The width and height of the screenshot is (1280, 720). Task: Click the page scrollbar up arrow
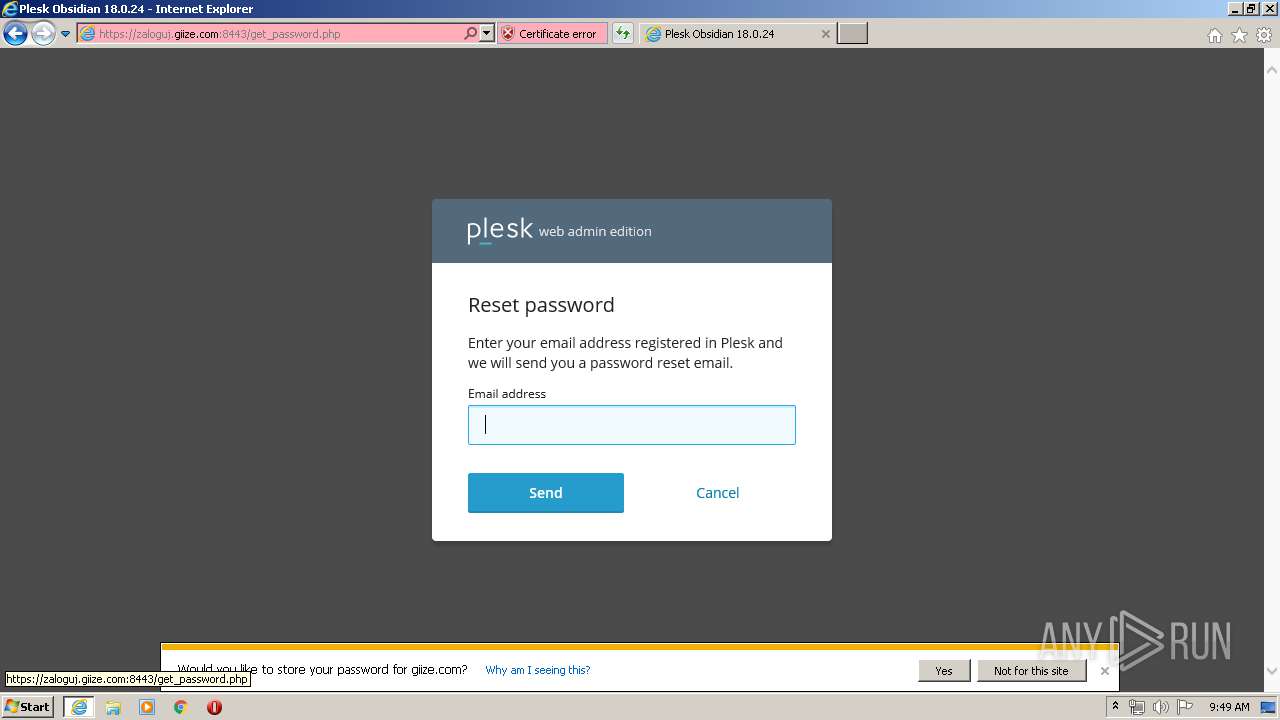tap(1272, 70)
